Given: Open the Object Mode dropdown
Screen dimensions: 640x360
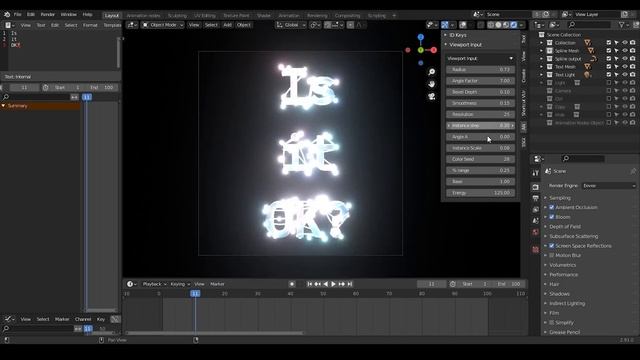Looking at the screenshot, I should click(x=163, y=25).
